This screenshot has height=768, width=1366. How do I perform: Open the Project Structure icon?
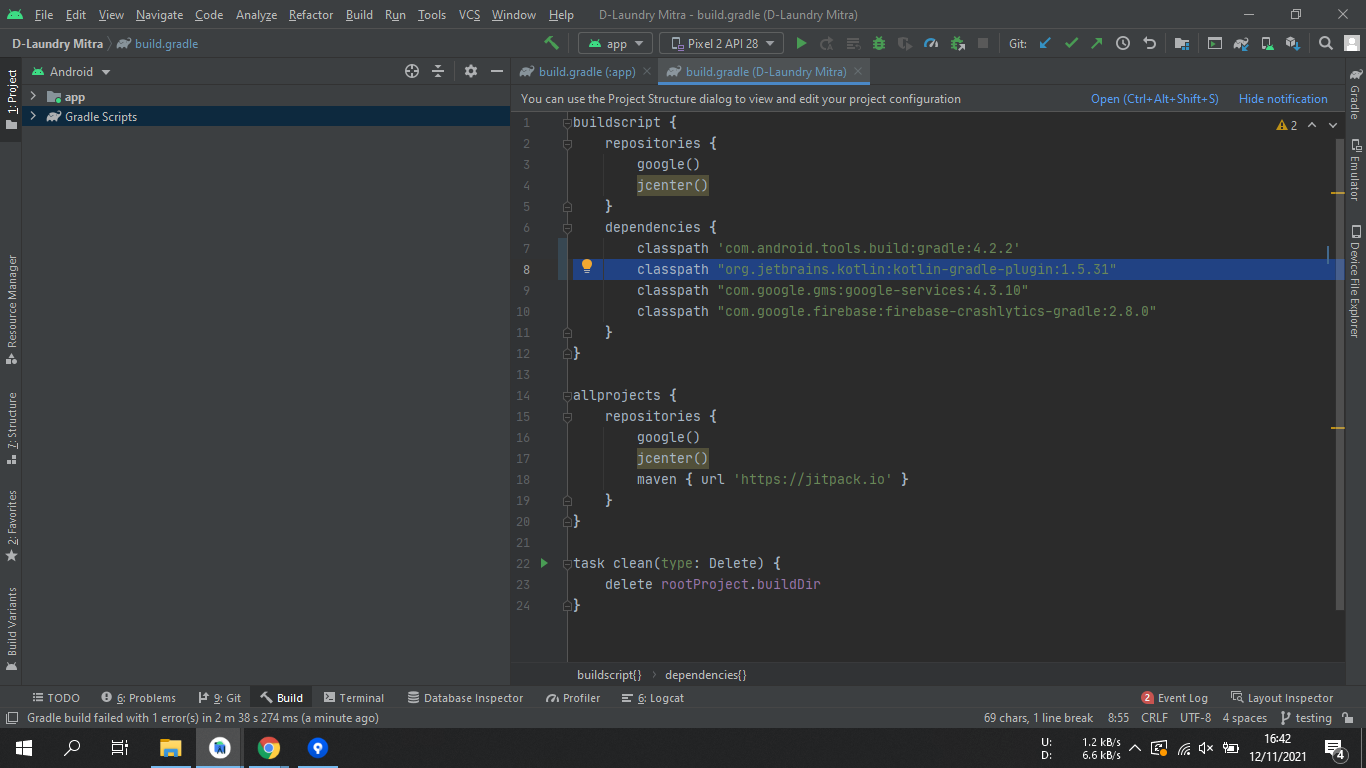point(1181,43)
